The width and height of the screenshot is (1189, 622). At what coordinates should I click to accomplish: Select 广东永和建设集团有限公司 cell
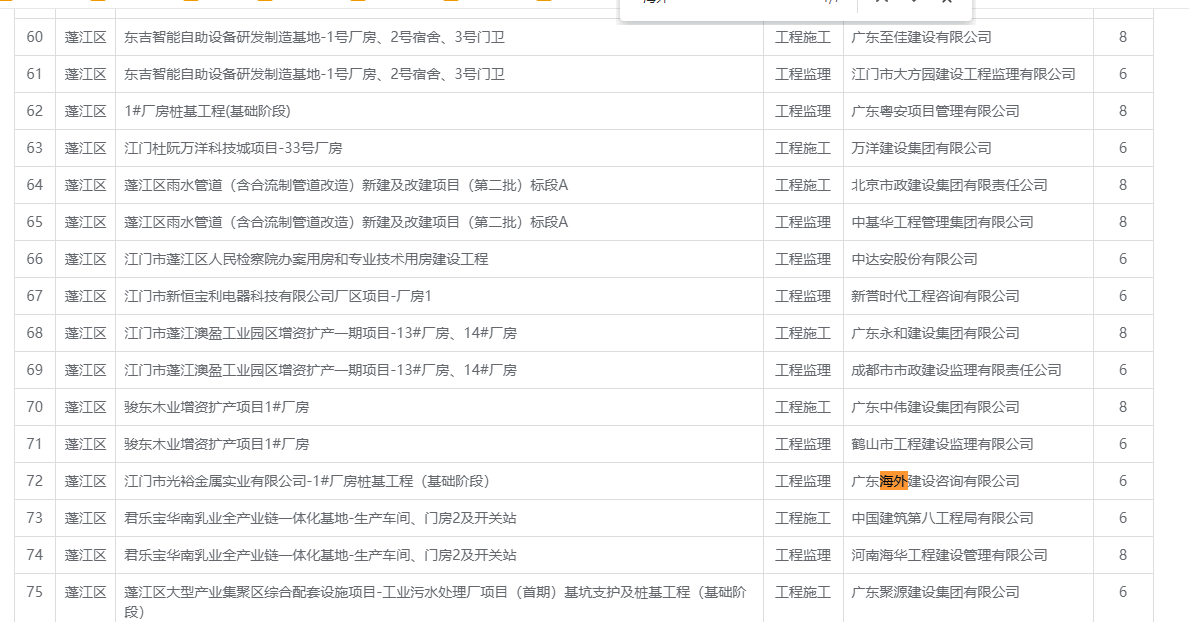tap(934, 333)
